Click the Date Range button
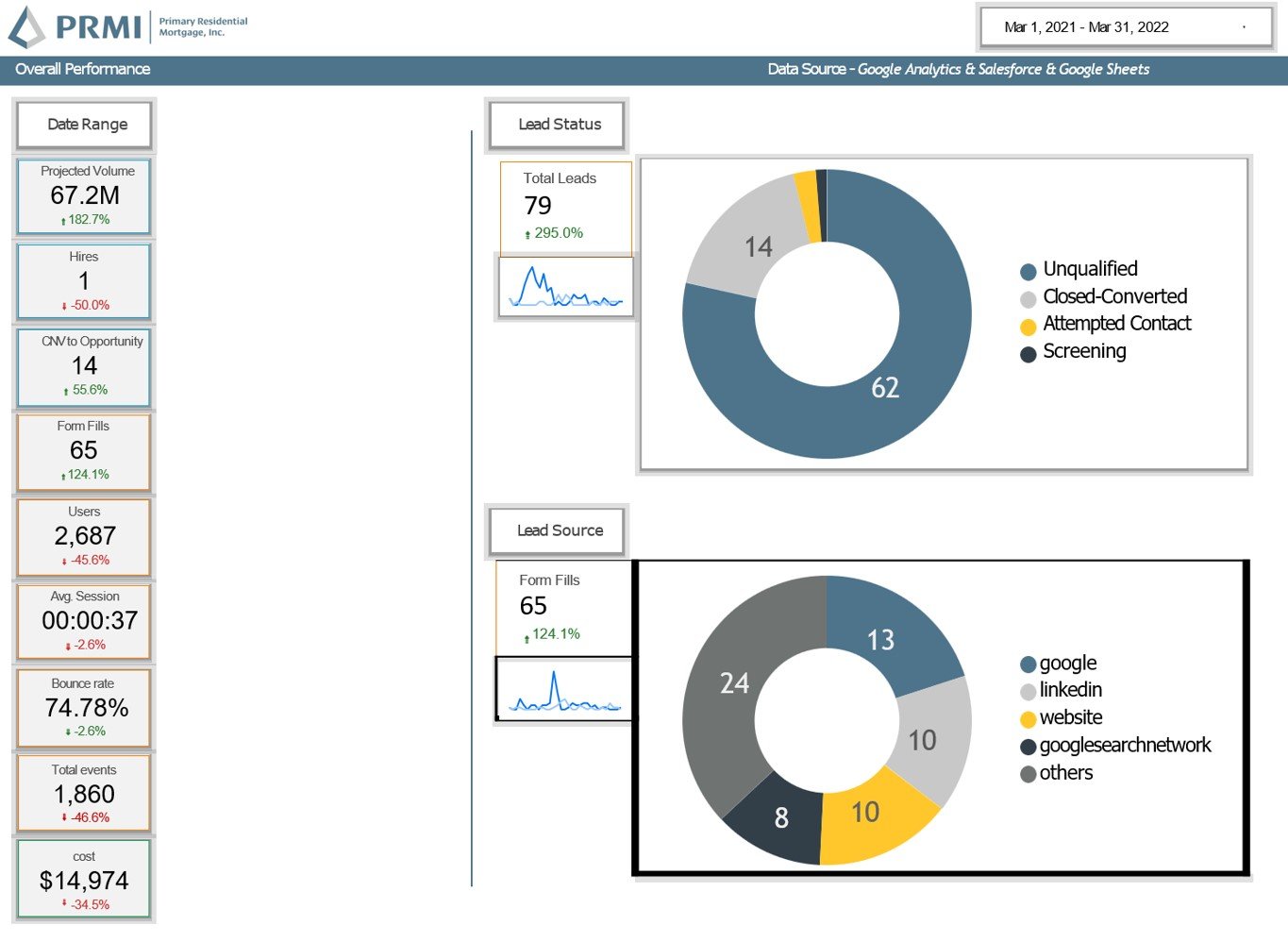The image size is (1288, 942). point(84,125)
